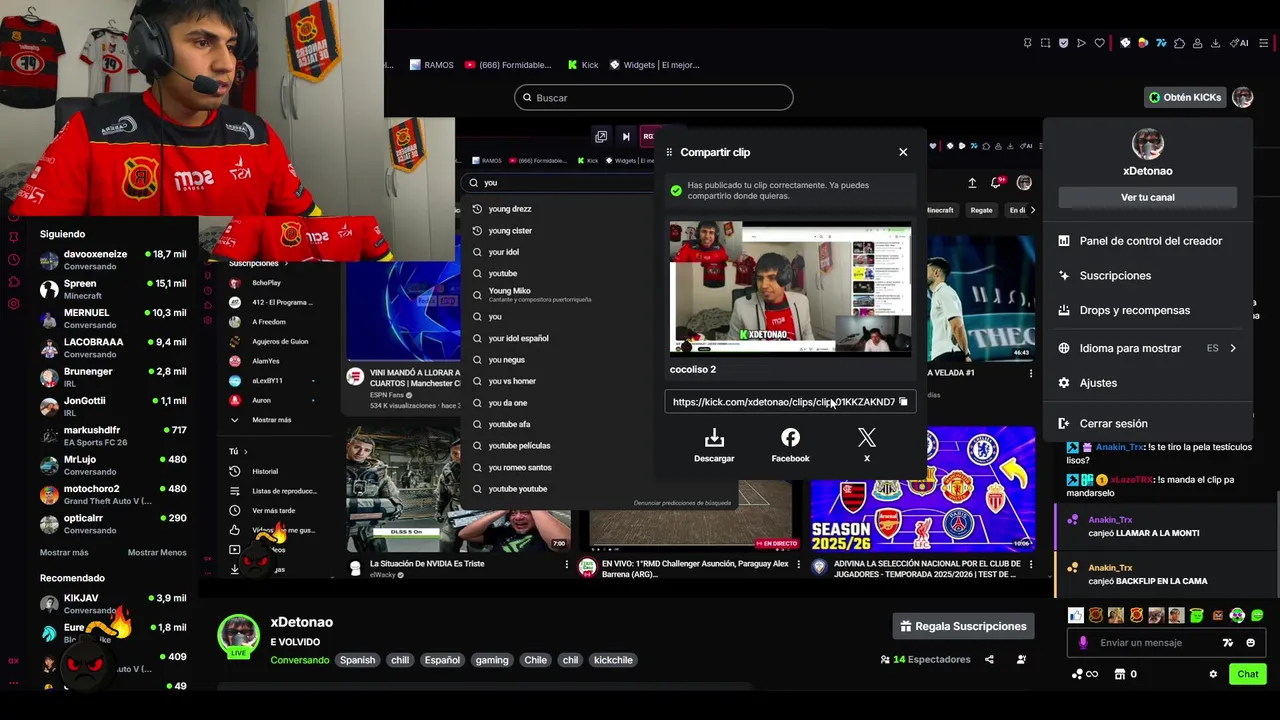Click the pop-out window icon on stream

pos(601,137)
